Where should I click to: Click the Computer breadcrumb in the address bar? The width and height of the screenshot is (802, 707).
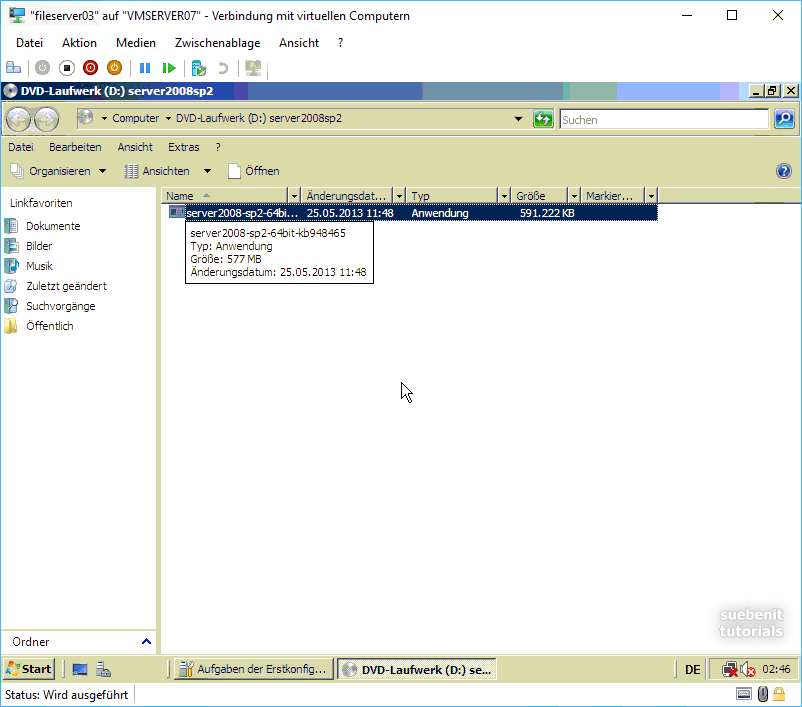pos(136,118)
